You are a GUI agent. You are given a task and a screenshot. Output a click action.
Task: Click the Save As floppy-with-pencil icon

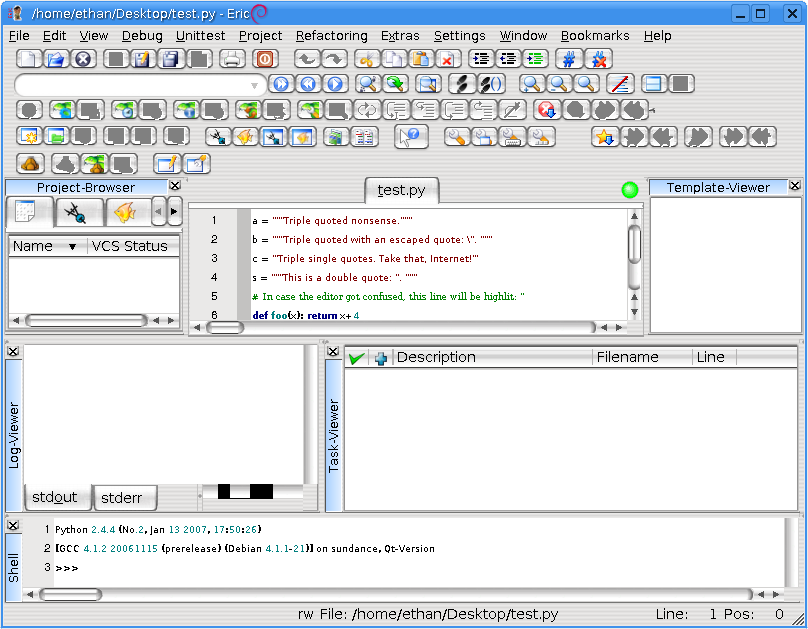click(143, 59)
